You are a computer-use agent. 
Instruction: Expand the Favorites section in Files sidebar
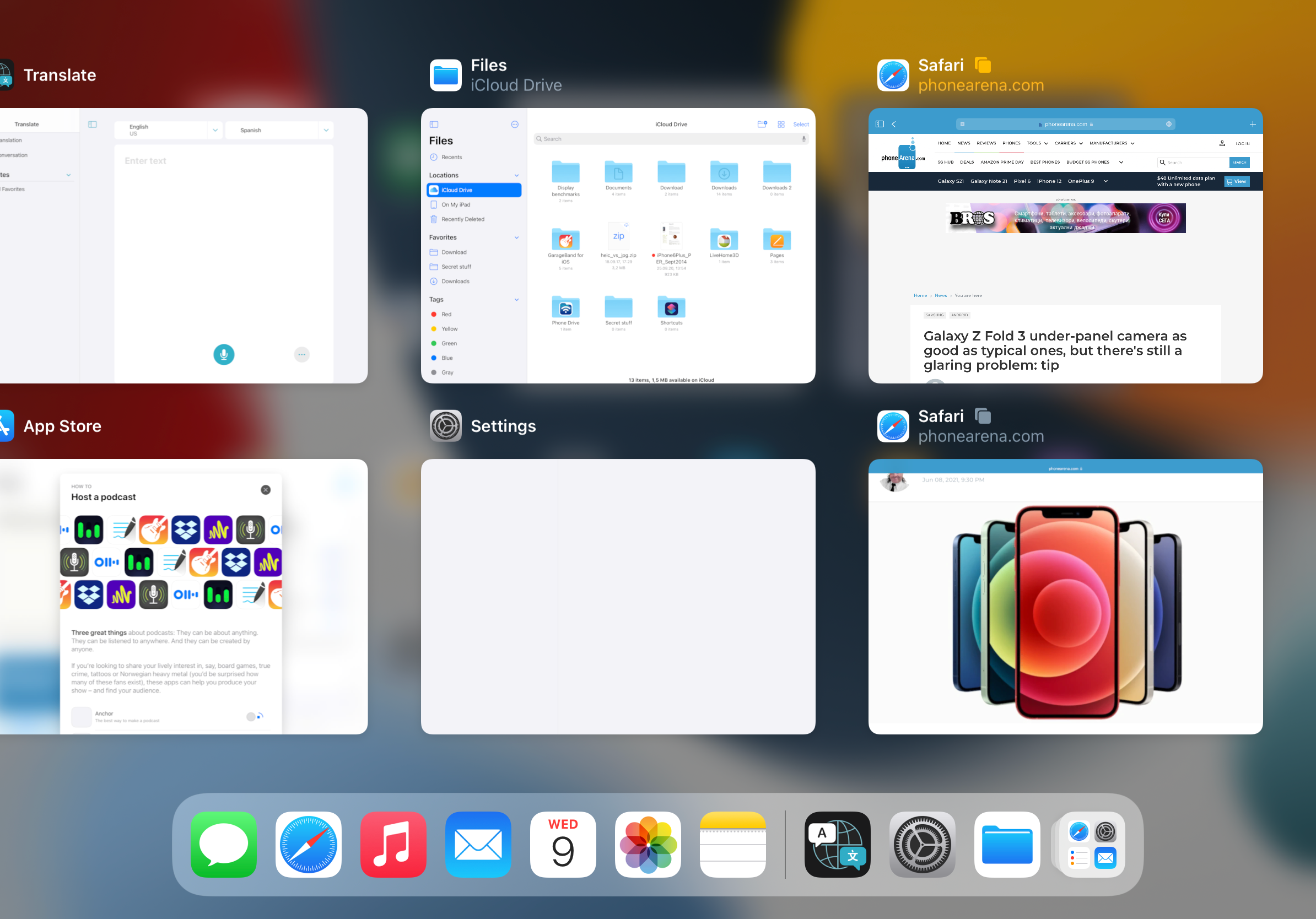[516, 237]
